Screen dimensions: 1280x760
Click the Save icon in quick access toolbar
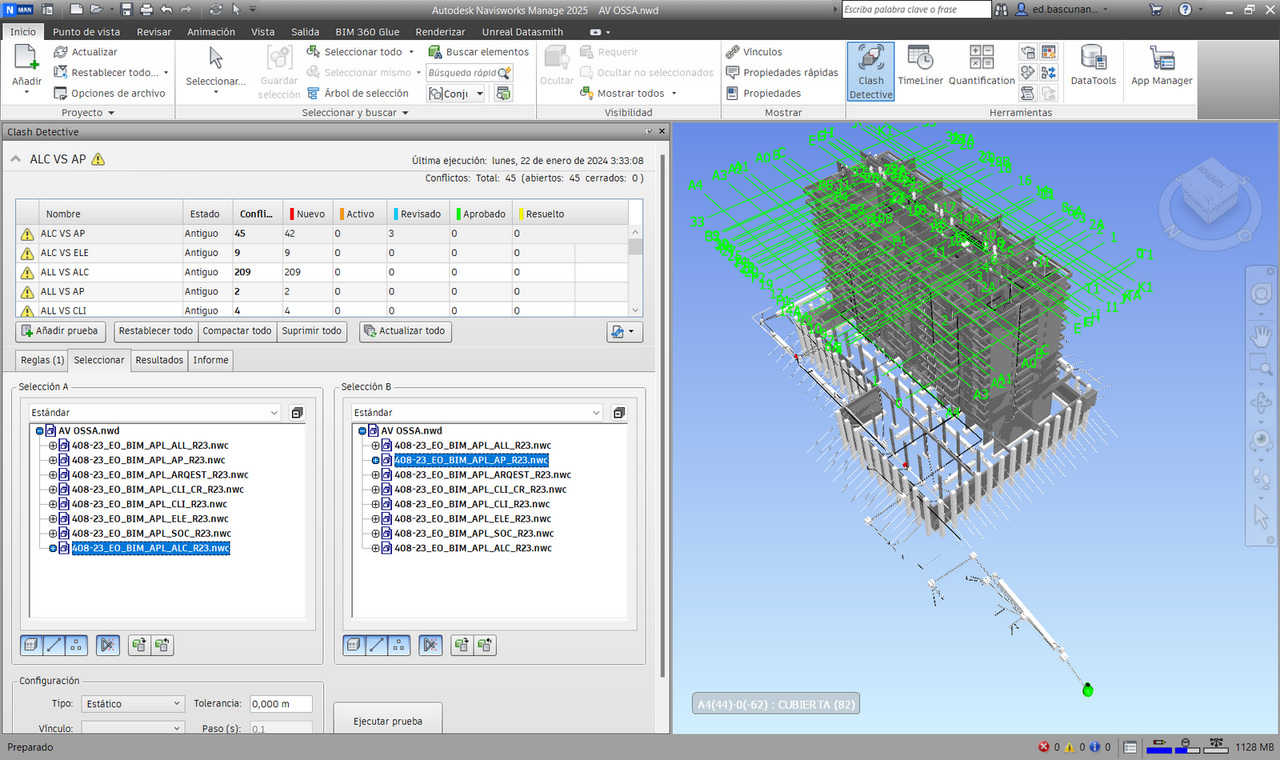coord(126,9)
